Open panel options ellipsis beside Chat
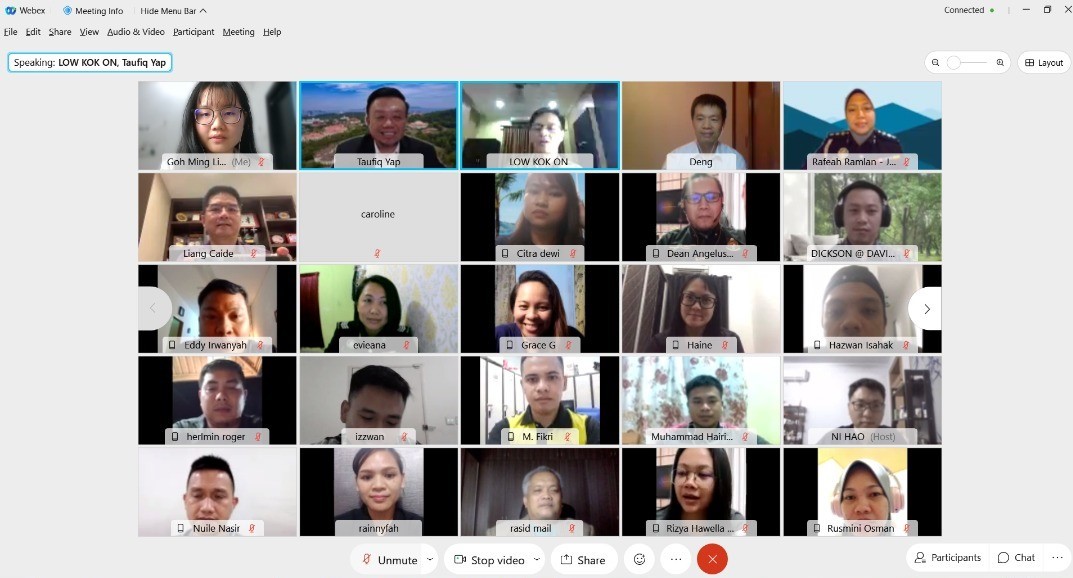Image resolution: width=1073 pixels, height=578 pixels. 1056,557
